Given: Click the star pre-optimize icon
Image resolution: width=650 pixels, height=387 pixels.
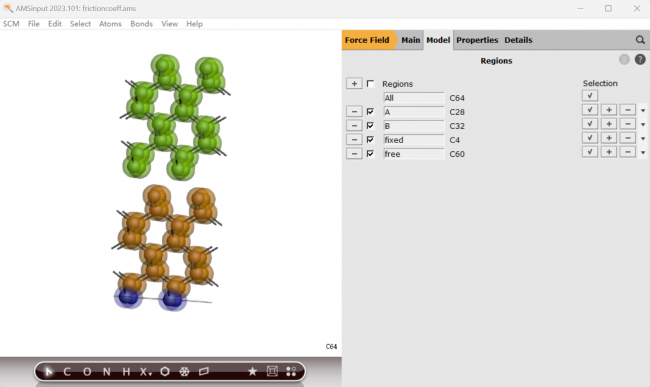Looking at the screenshot, I should tap(252, 372).
